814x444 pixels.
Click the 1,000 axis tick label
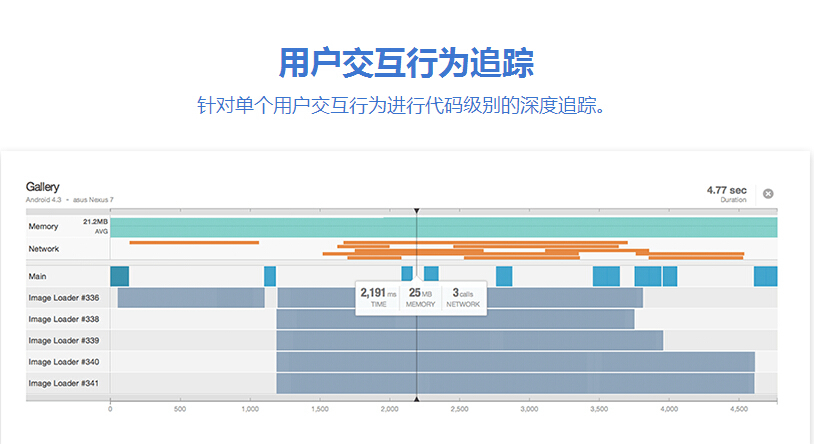250,409
